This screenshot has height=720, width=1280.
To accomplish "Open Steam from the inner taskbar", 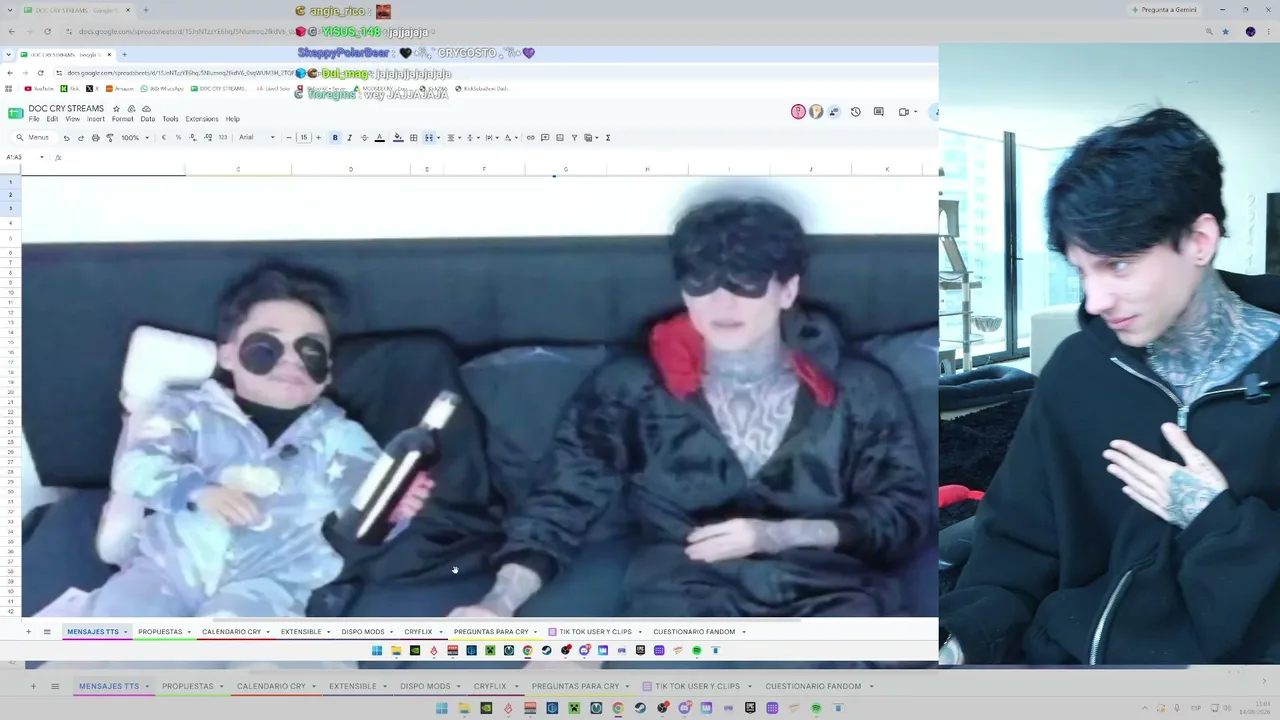I will pos(546,651).
